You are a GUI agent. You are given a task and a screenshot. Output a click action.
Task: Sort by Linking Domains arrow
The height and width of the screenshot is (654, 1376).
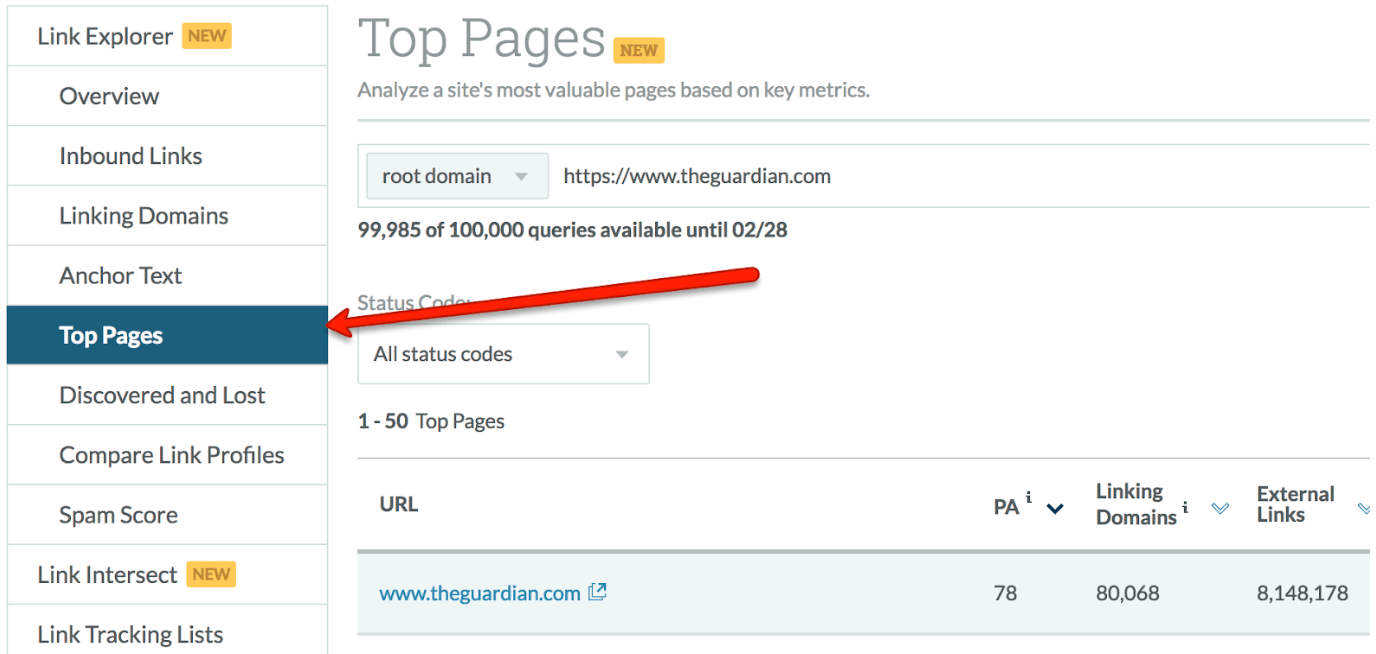[x=1219, y=509]
